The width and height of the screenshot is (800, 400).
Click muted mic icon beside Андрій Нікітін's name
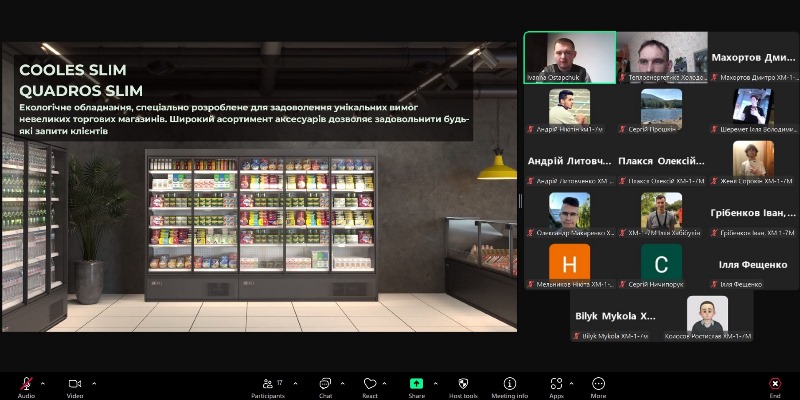(531, 130)
